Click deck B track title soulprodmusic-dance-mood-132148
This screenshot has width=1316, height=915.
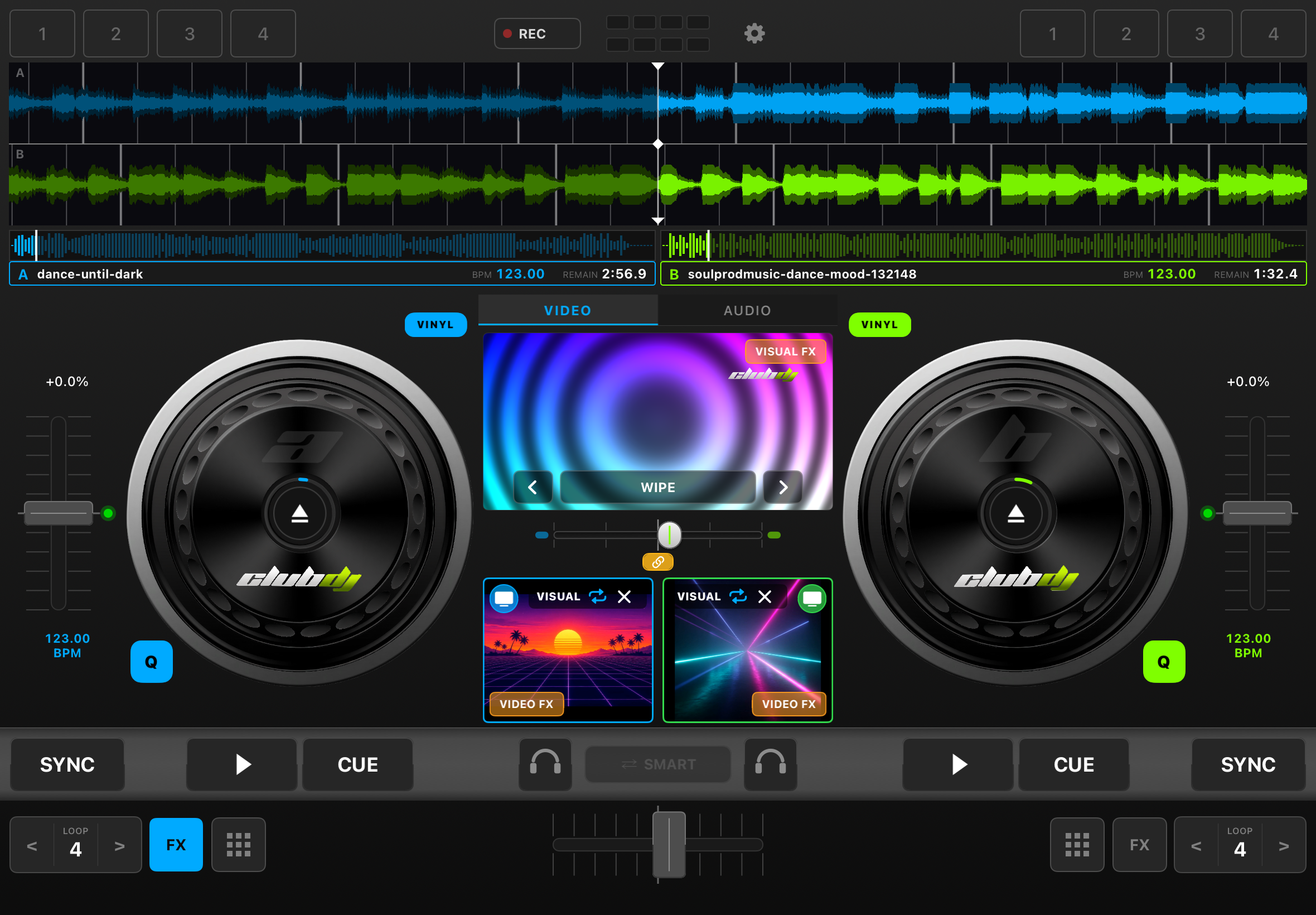coord(801,274)
